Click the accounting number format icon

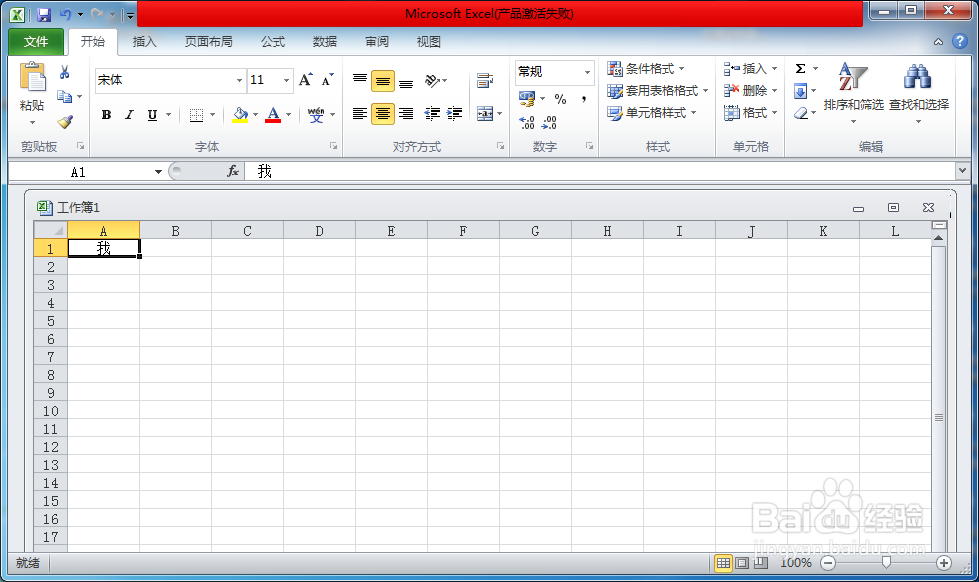(x=527, y=99)
